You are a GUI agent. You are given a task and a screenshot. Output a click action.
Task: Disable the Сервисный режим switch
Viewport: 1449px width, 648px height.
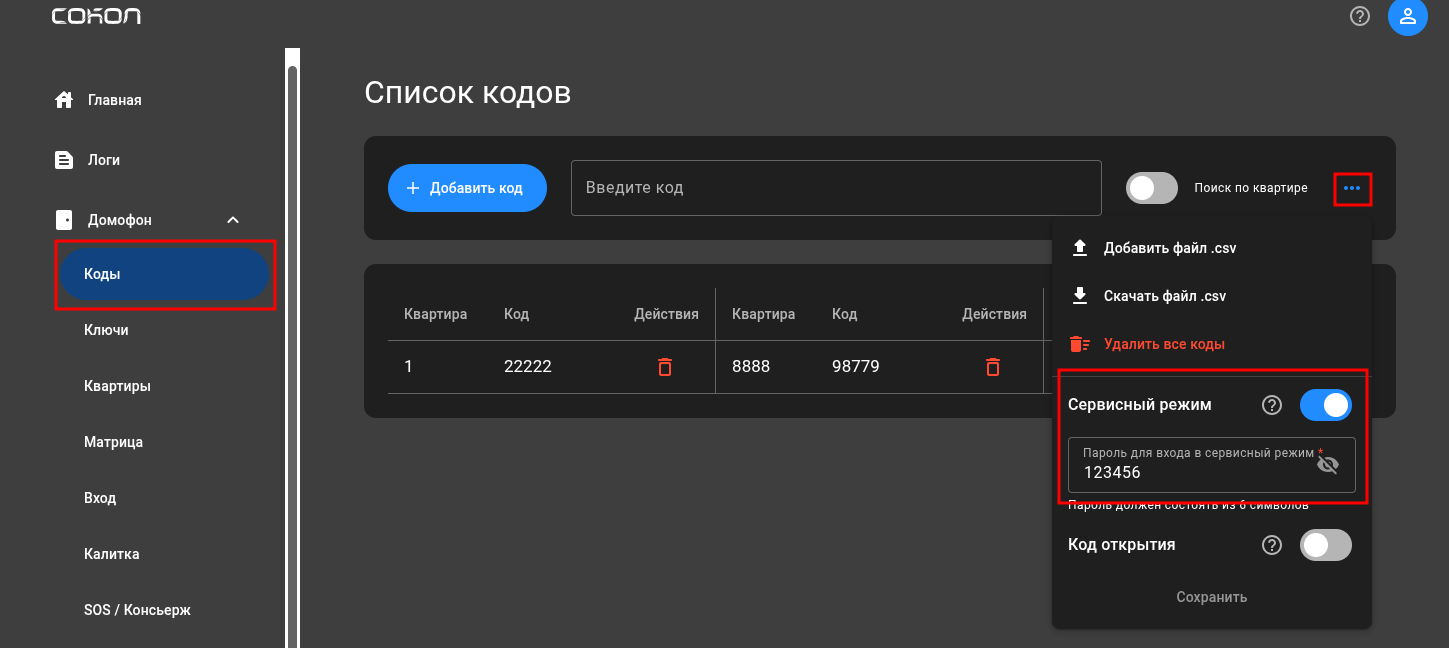[1325, 405]
